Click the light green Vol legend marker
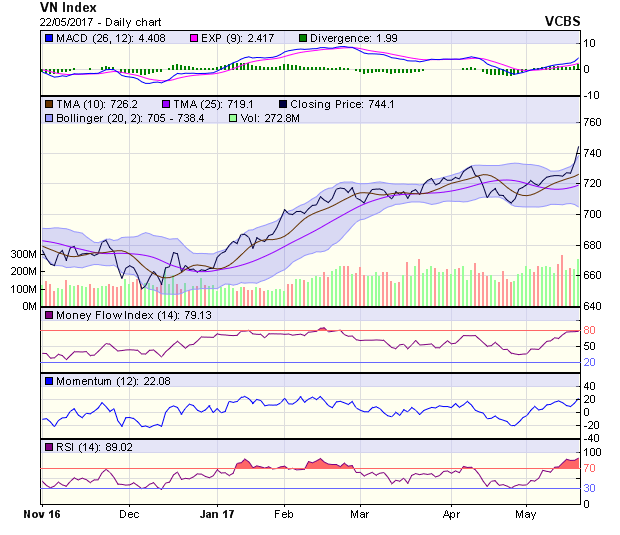The width and height of the screenshot is (620, 535). pos(235,118)
